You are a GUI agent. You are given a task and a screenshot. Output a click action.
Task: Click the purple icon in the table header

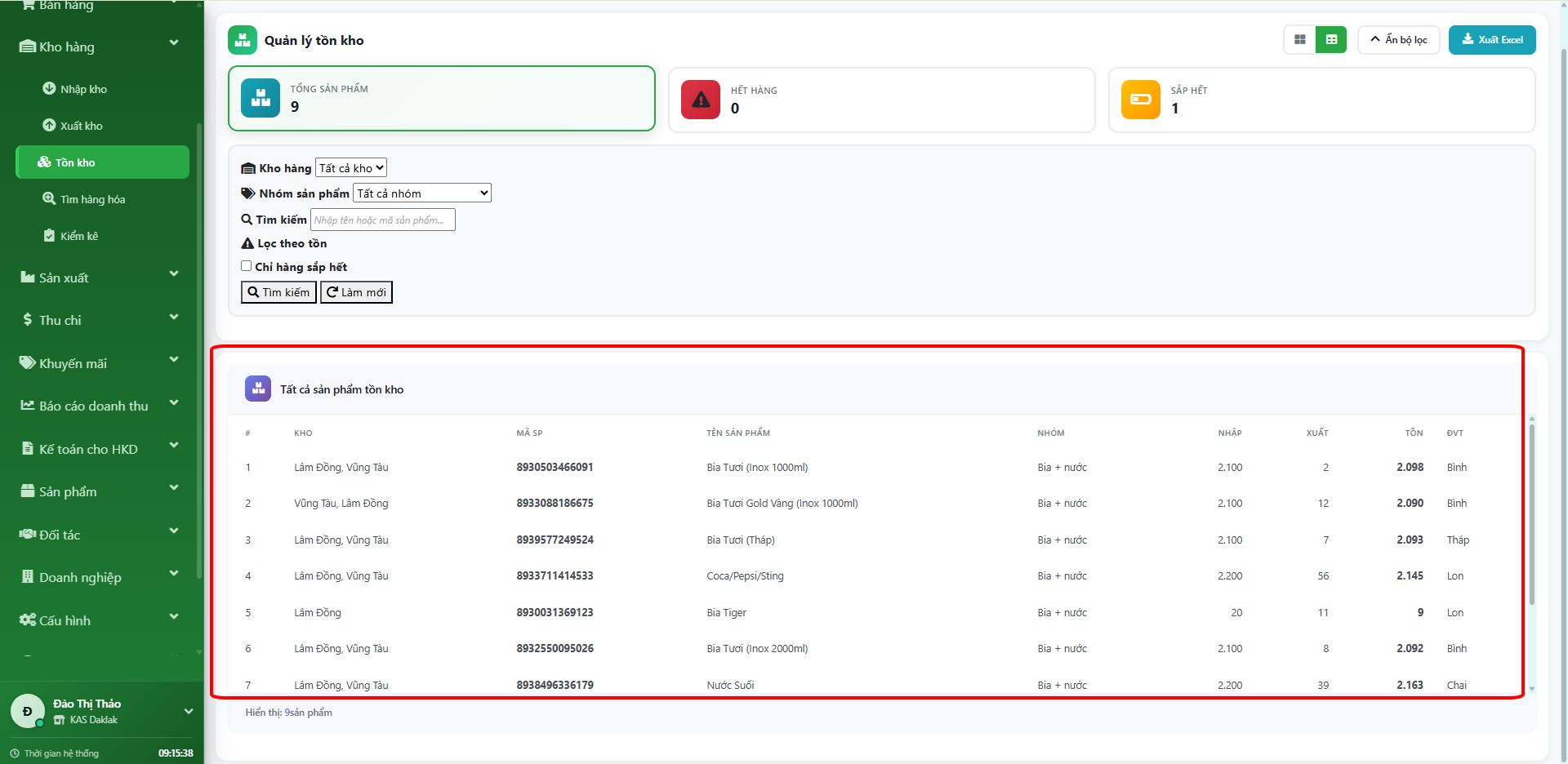[258, 389]
